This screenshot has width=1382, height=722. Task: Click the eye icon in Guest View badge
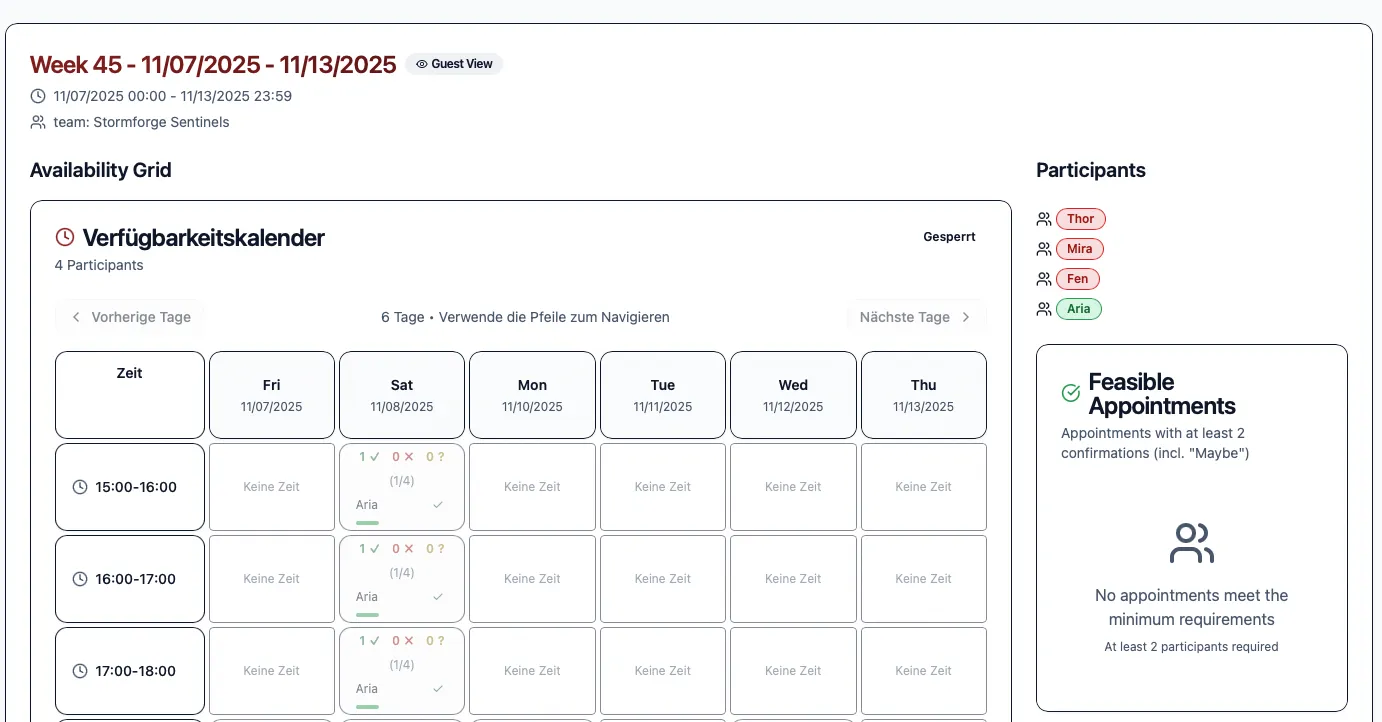click(x=422, y=64)
